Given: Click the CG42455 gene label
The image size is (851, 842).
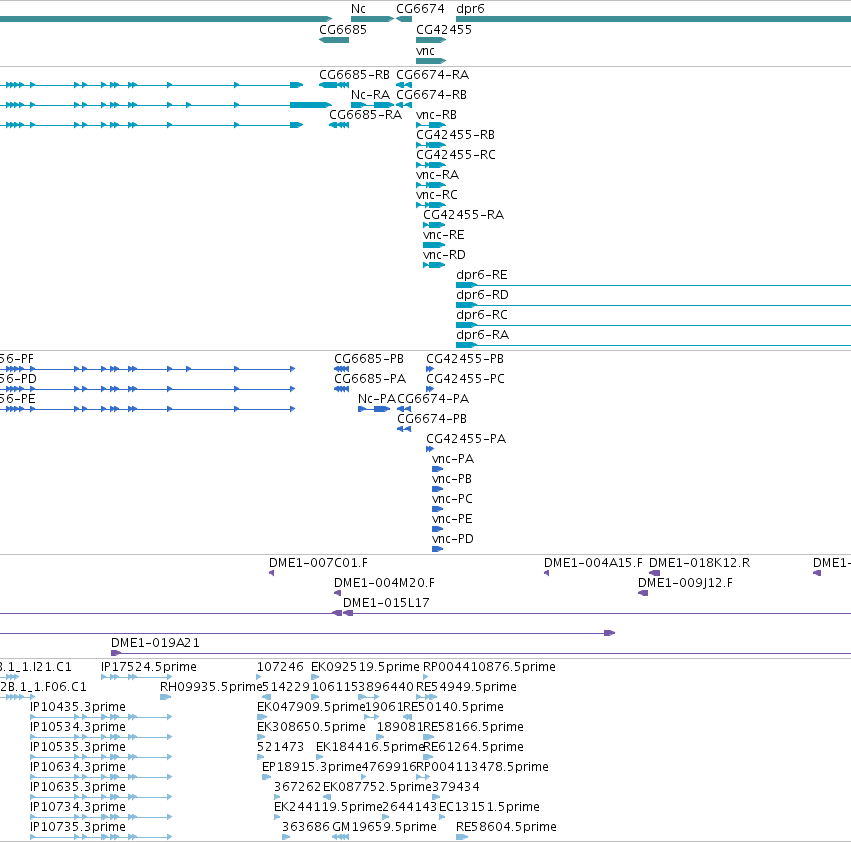Looking at the screenshot, I should click(x=444, y=29).
